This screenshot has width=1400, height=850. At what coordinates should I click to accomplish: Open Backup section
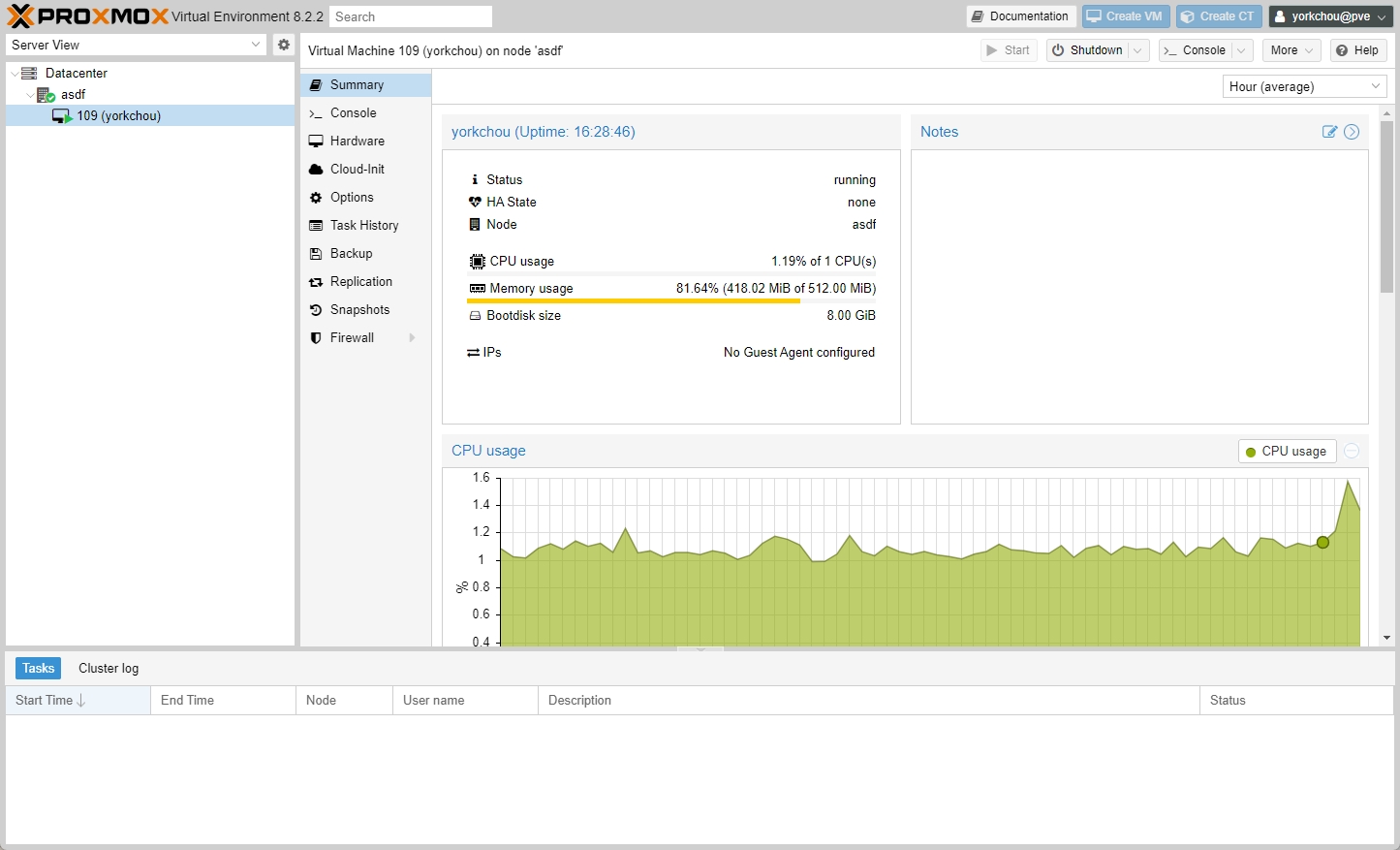[365, 254]
